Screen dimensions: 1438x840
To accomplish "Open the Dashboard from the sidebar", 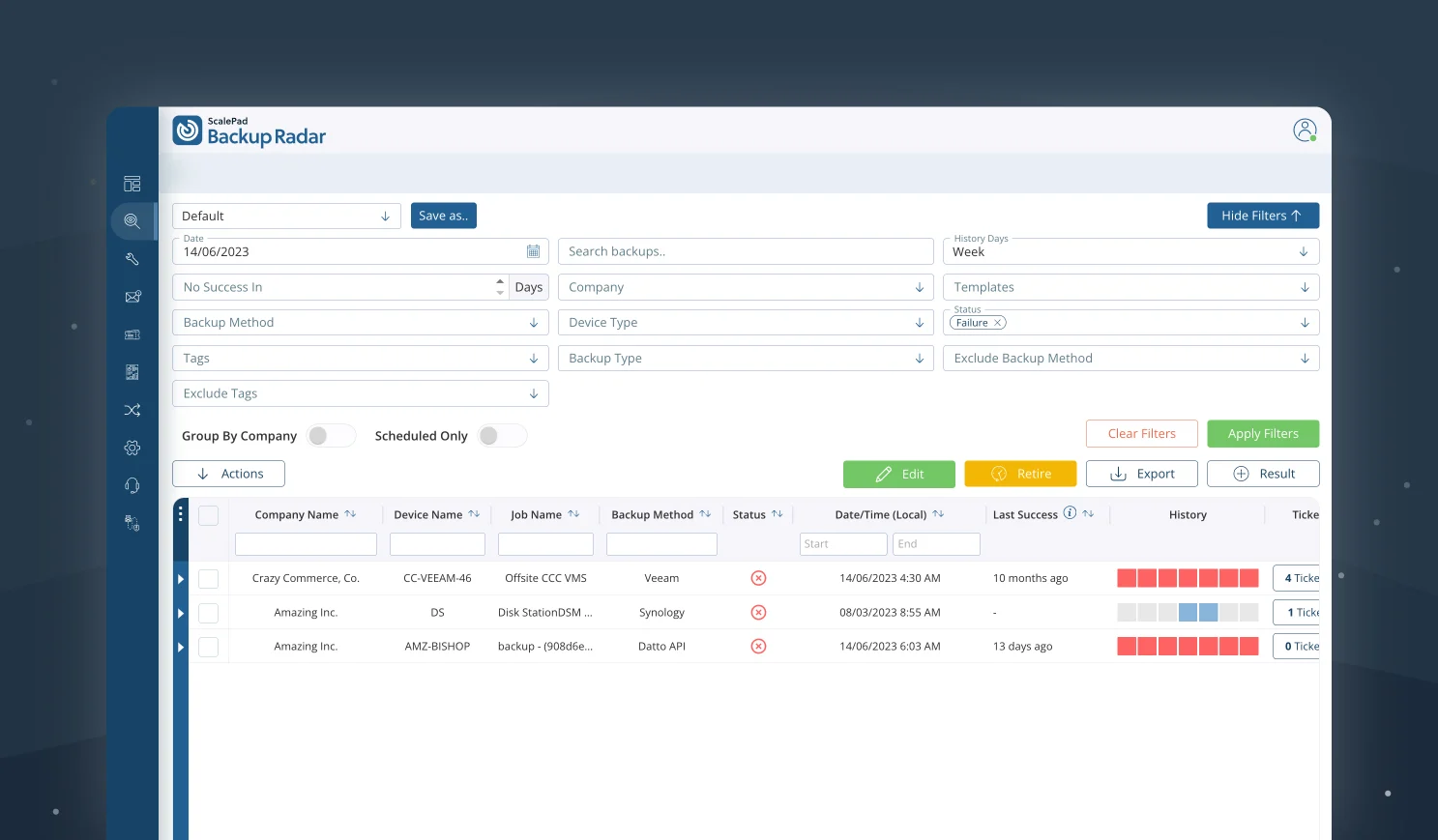I will pyautogui.click(x=132, y=183).
